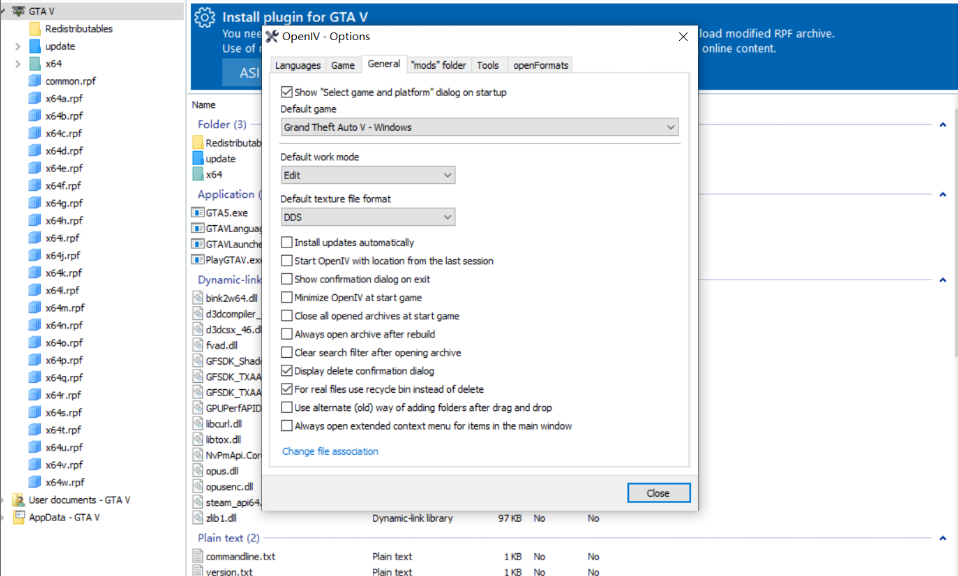Click the commandline.txt file icon
Screen dimensions: 958x576
[197, 556]
